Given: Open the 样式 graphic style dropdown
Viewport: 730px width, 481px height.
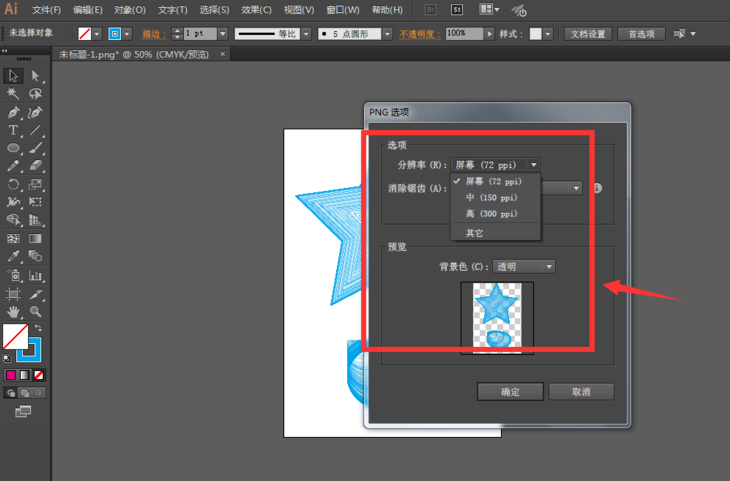Looking at the screenshot, I should coord(548,34).
